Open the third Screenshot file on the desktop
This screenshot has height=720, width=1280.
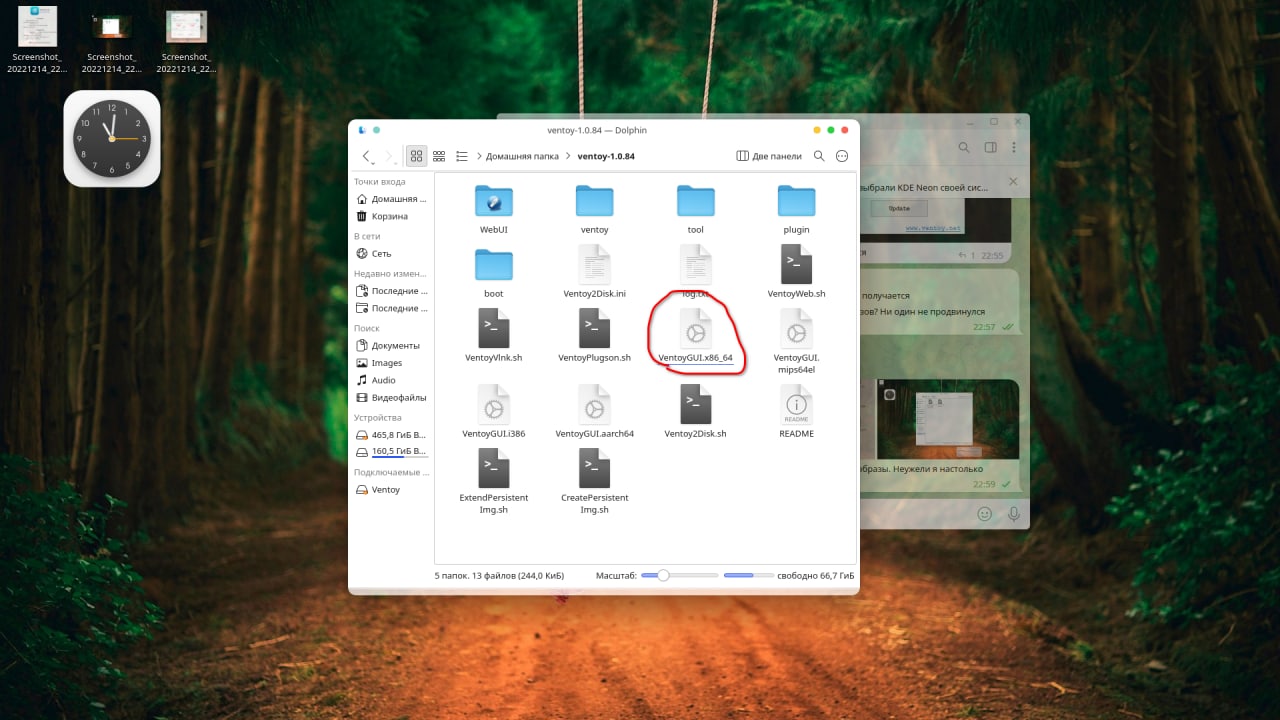click(186, 41)
